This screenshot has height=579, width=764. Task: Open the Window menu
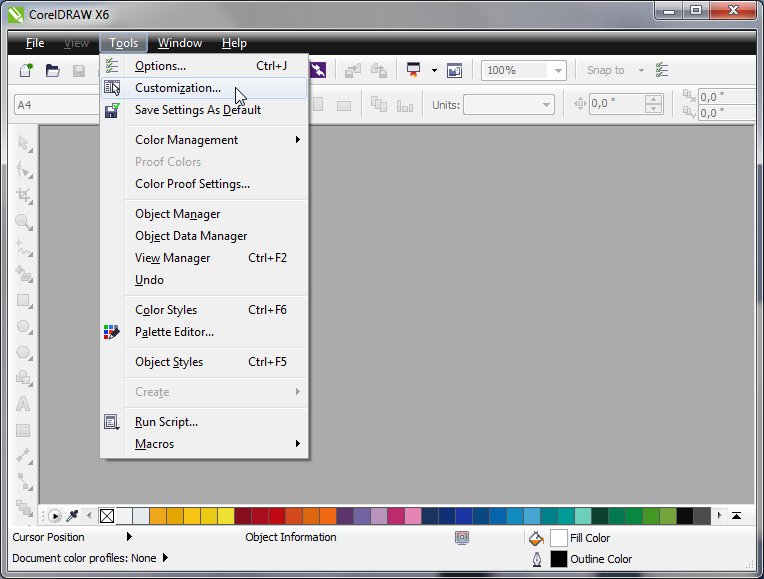coord(180,43)
